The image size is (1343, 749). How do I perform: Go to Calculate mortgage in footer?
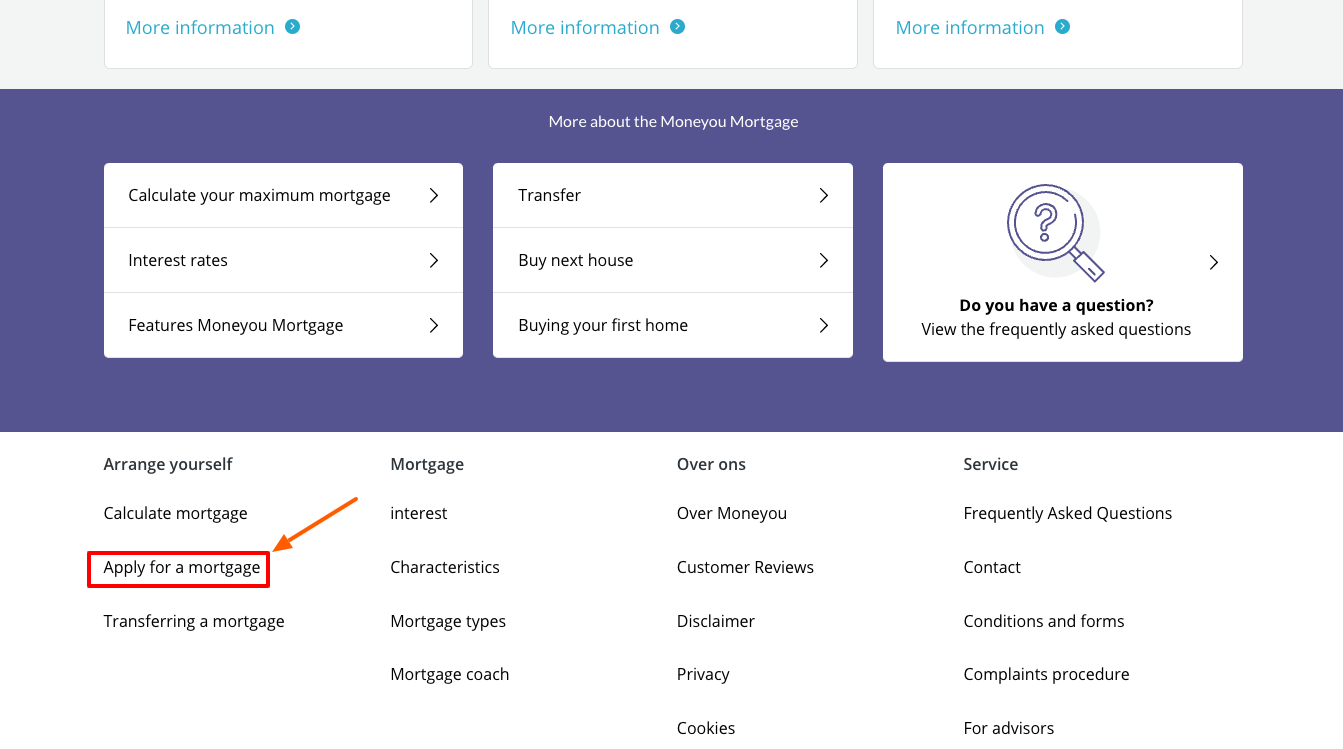pos(175,514)
